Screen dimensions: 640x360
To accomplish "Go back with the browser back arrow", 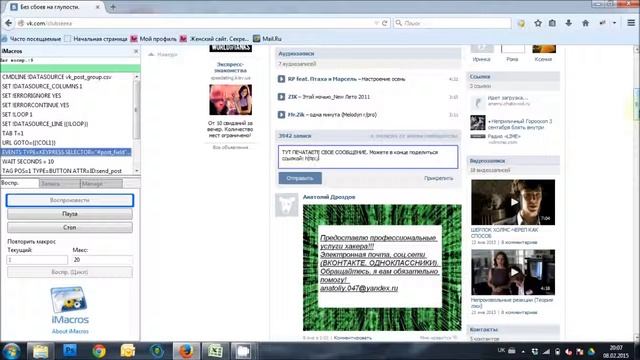I will coord(8,23).
